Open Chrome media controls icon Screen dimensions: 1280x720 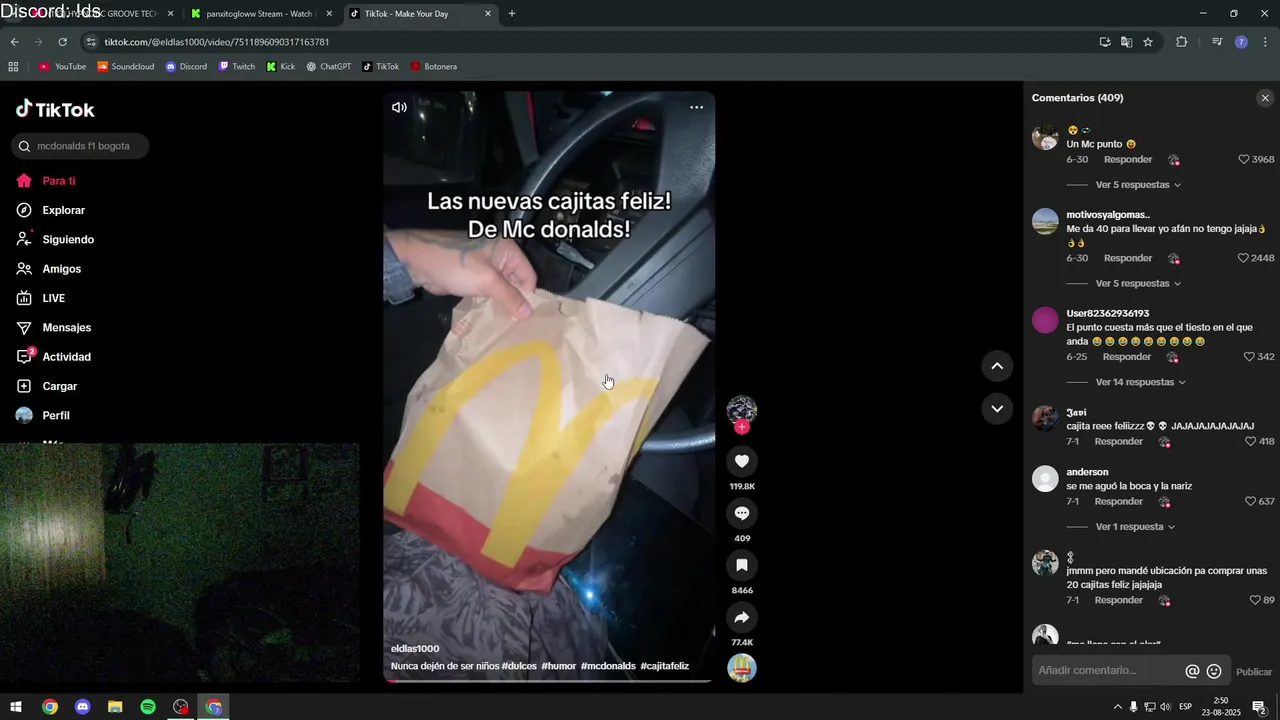click(1217, 42)
